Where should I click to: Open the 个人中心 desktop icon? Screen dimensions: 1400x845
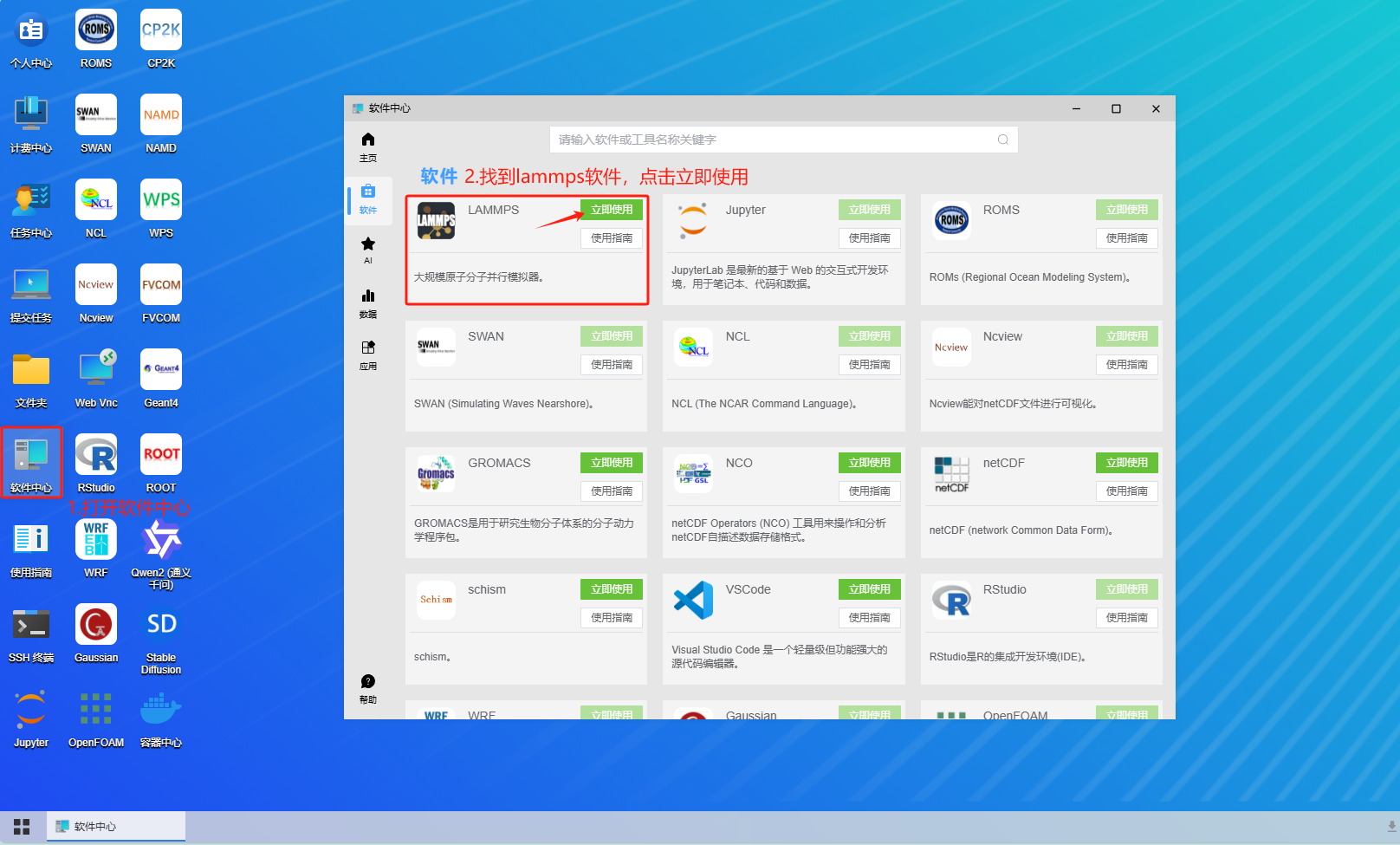31,40
